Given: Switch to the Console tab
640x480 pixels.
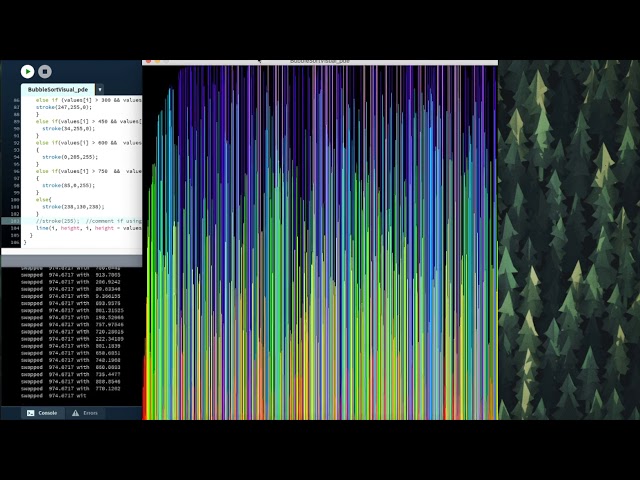Looking at the screenshot, I should (42, 413).
